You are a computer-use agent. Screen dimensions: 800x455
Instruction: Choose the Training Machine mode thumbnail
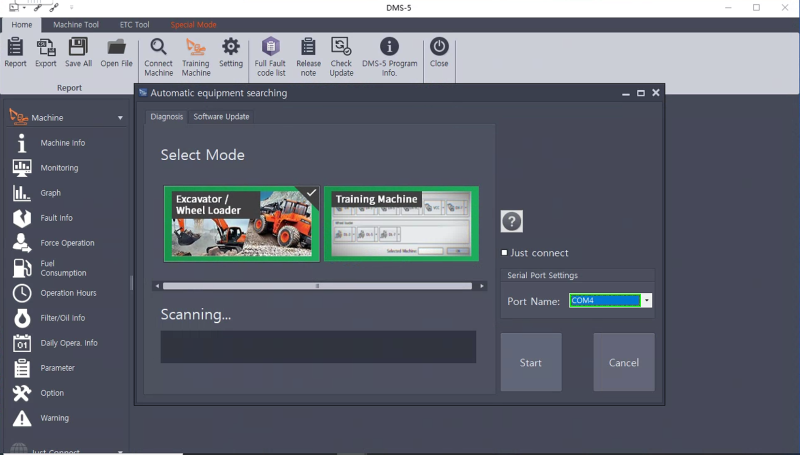click(400, 223)
